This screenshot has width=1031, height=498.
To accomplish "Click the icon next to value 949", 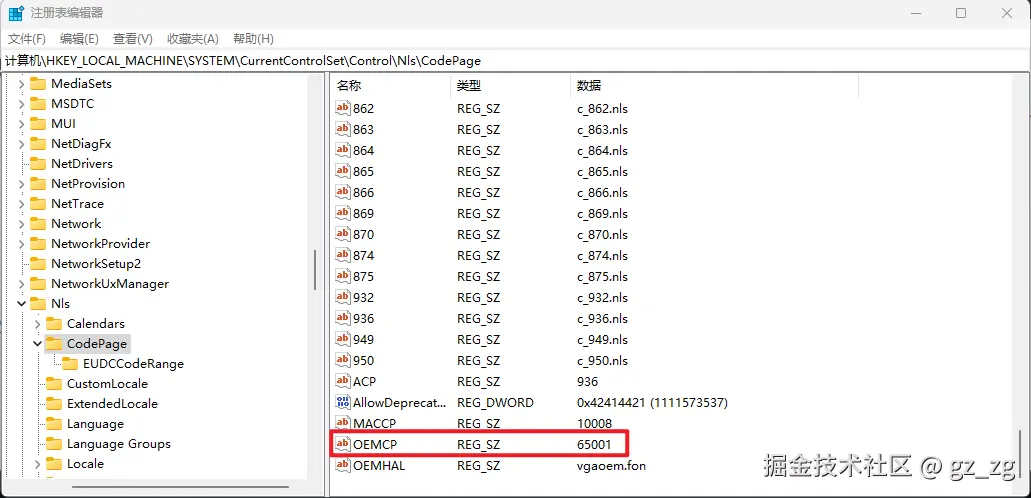I will [343, 339].
